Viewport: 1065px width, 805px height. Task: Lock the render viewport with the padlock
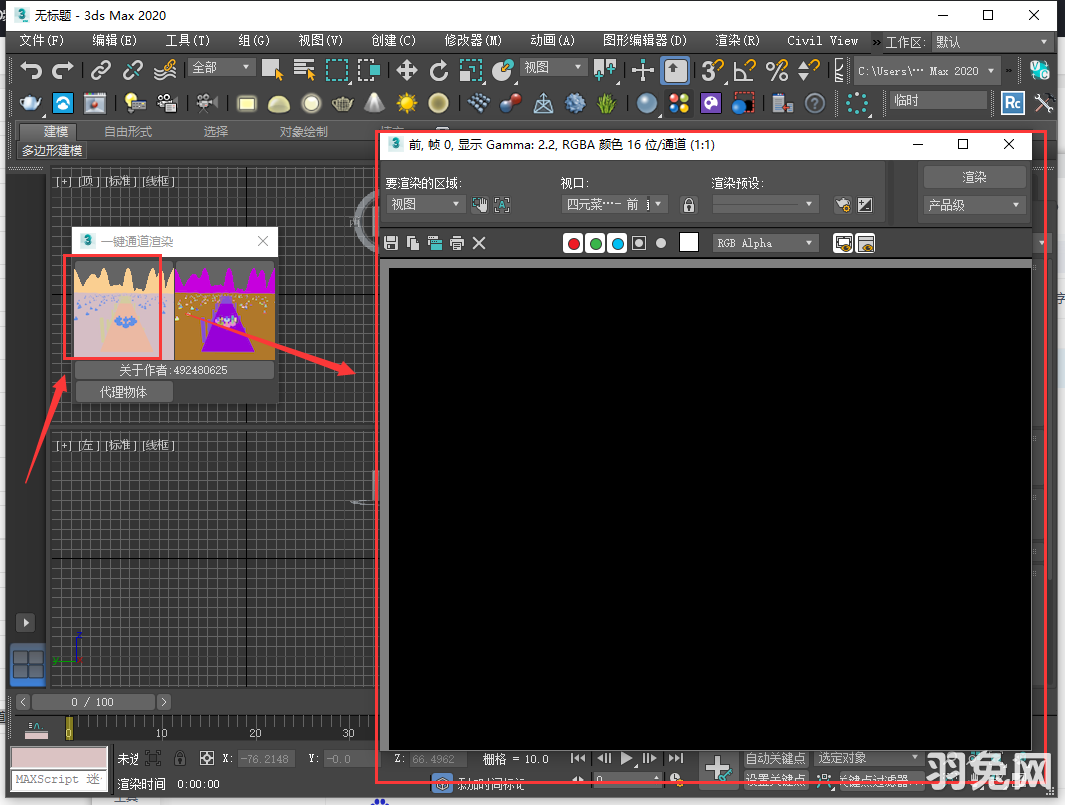pyautogui.click(x=688, y=204)
